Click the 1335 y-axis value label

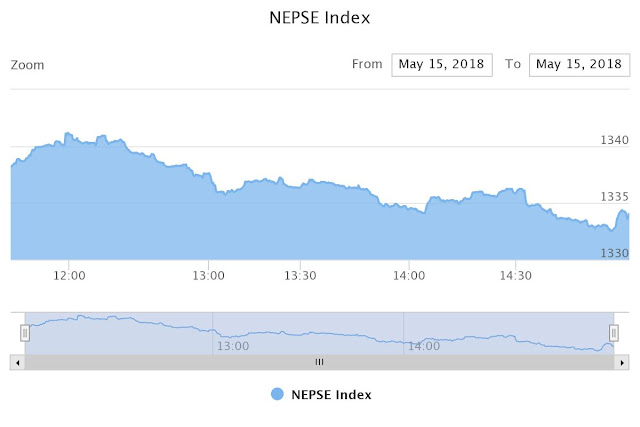(x=614, y=197)
